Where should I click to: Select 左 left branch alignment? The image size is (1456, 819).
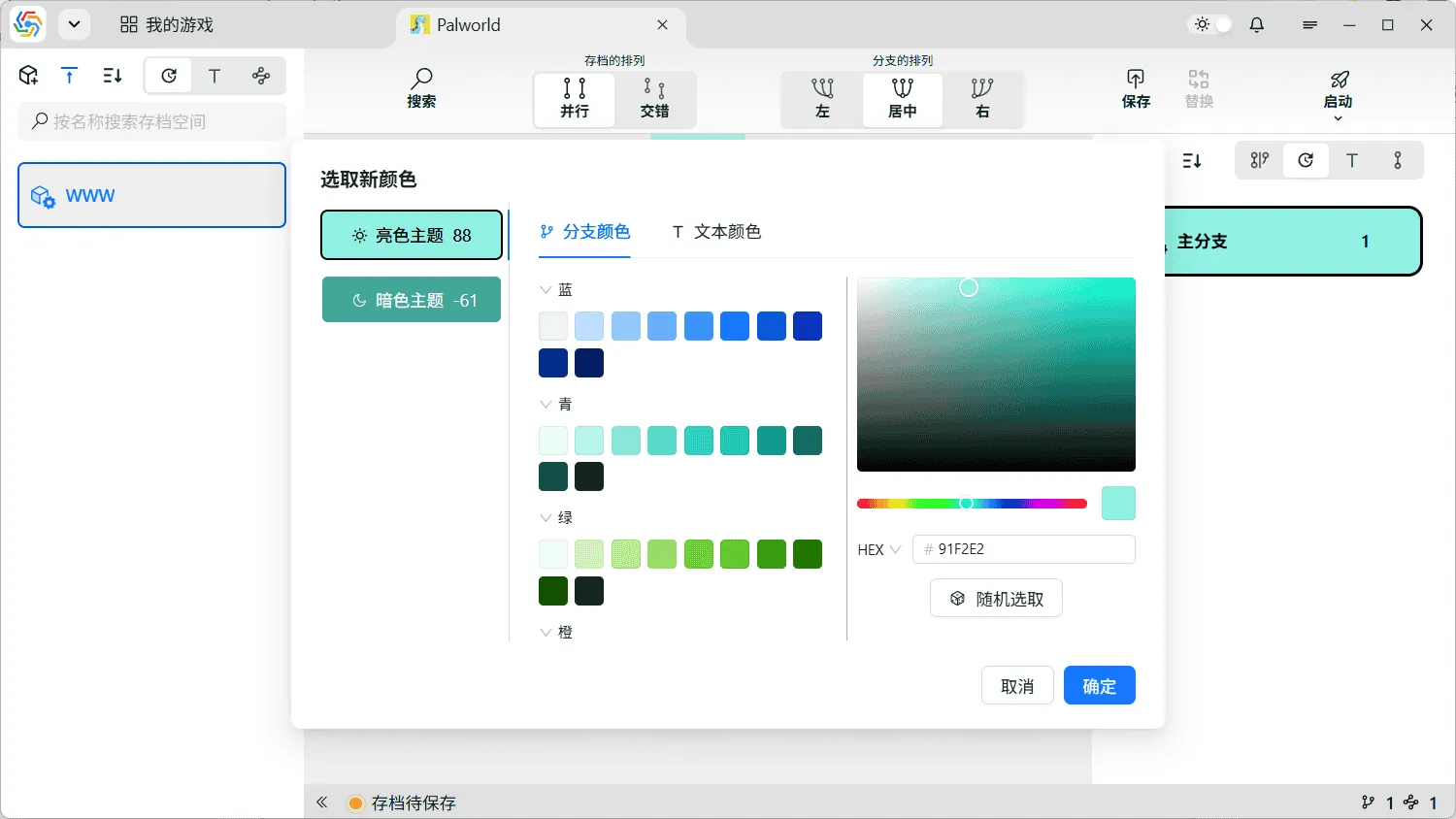(x=820, y=99)
